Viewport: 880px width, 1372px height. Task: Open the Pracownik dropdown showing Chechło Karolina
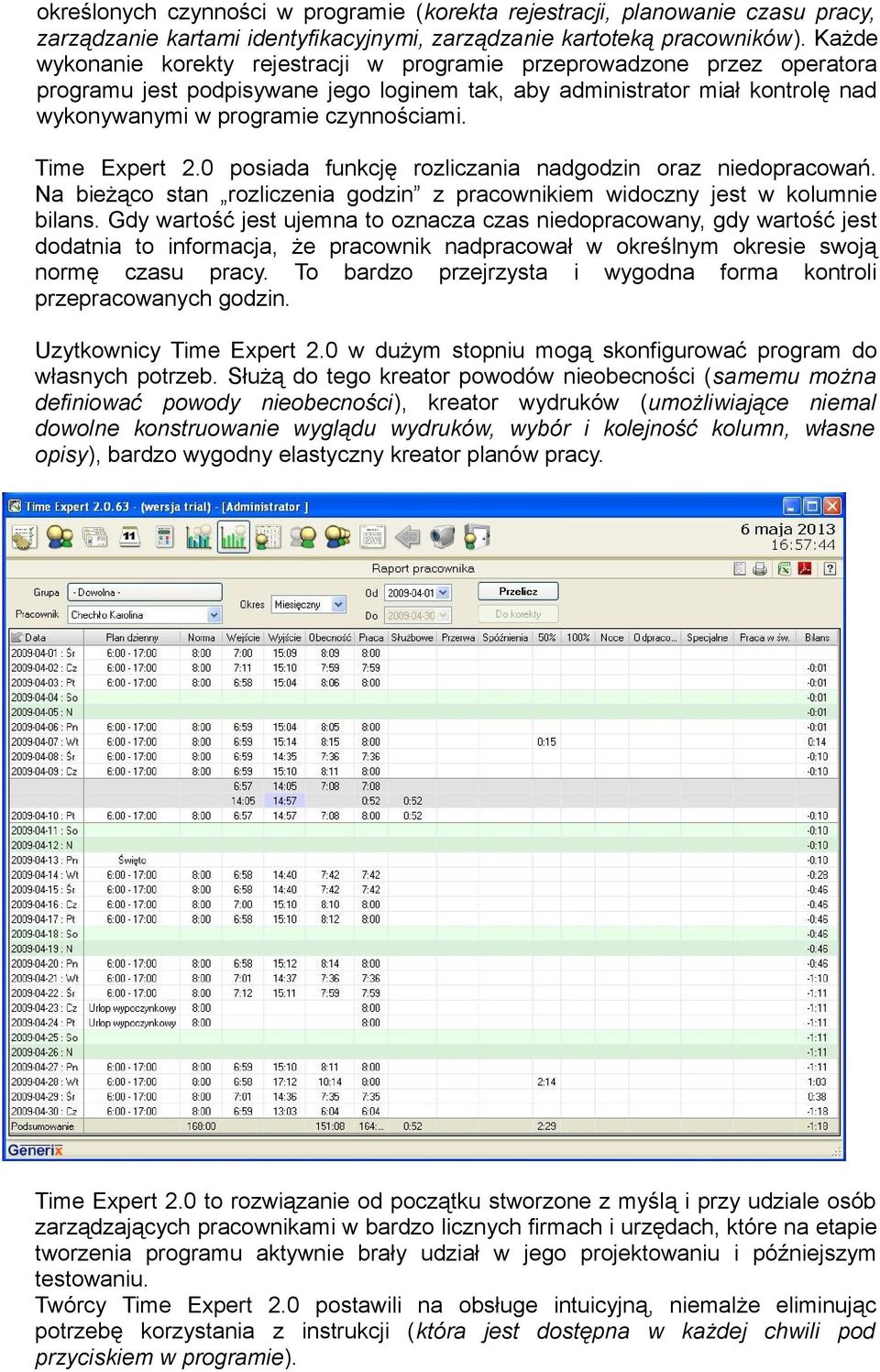click(146, 615)
